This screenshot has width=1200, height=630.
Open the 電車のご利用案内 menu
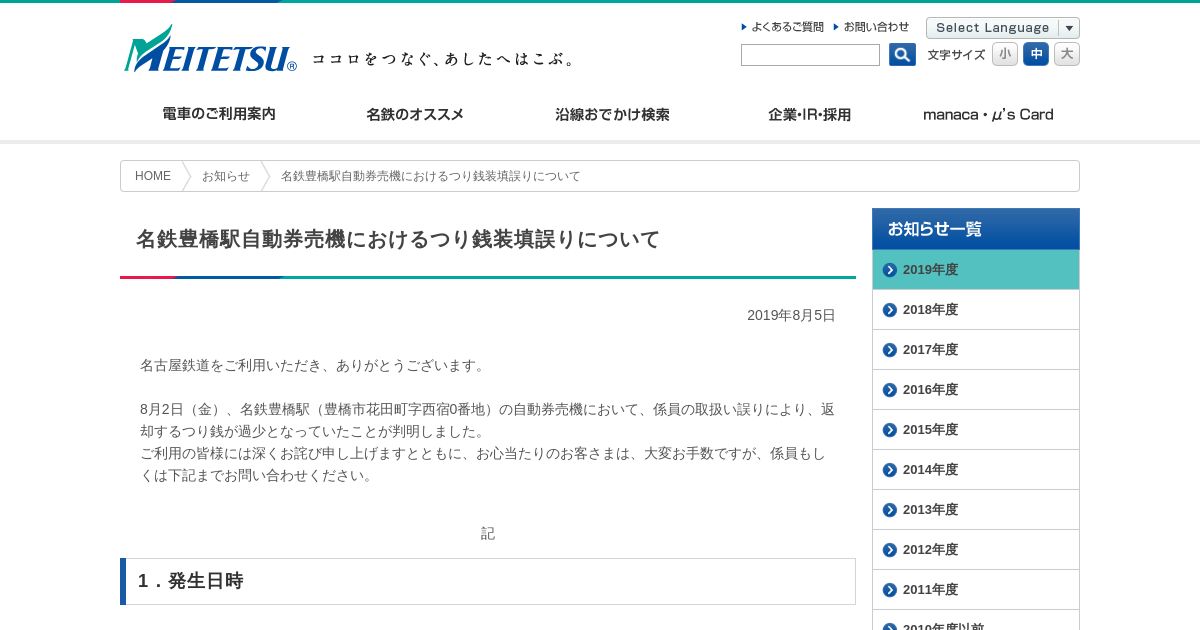tap(219, 114)
